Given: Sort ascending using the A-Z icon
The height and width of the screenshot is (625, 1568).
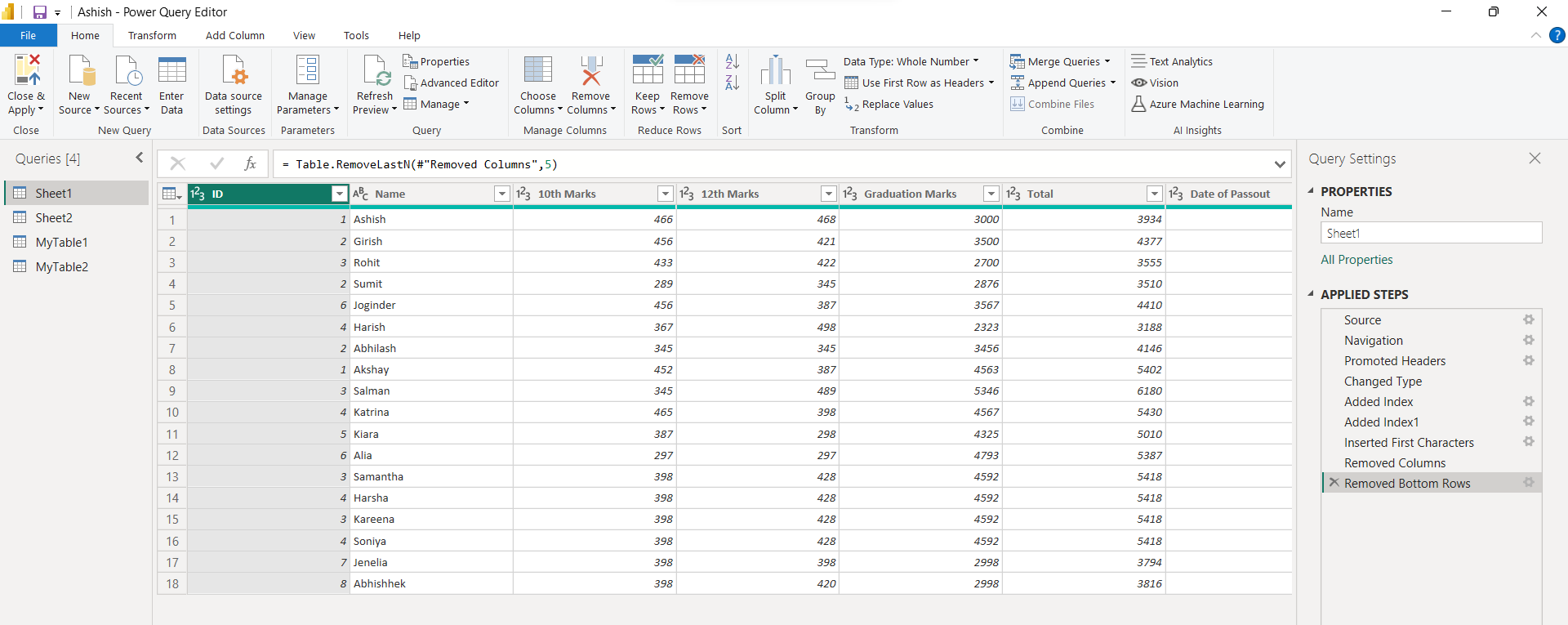Looking at the screenshot, I should click(732, 61).
